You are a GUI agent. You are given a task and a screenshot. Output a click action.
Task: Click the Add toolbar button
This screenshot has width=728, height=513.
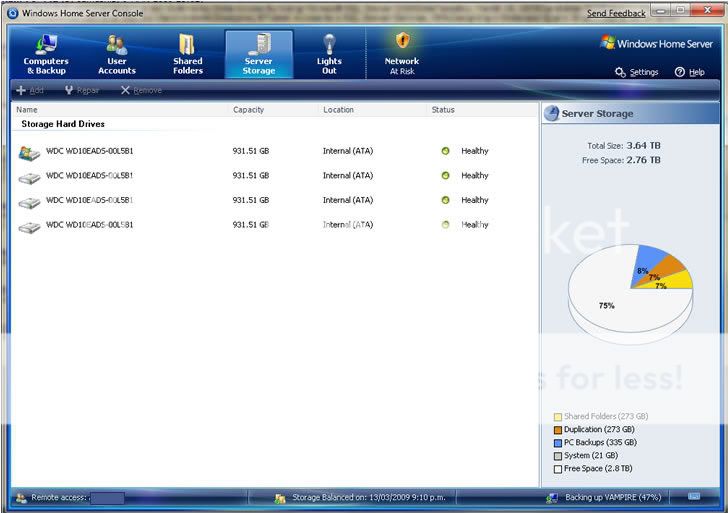pyautogui.click(x=30, y=90)
